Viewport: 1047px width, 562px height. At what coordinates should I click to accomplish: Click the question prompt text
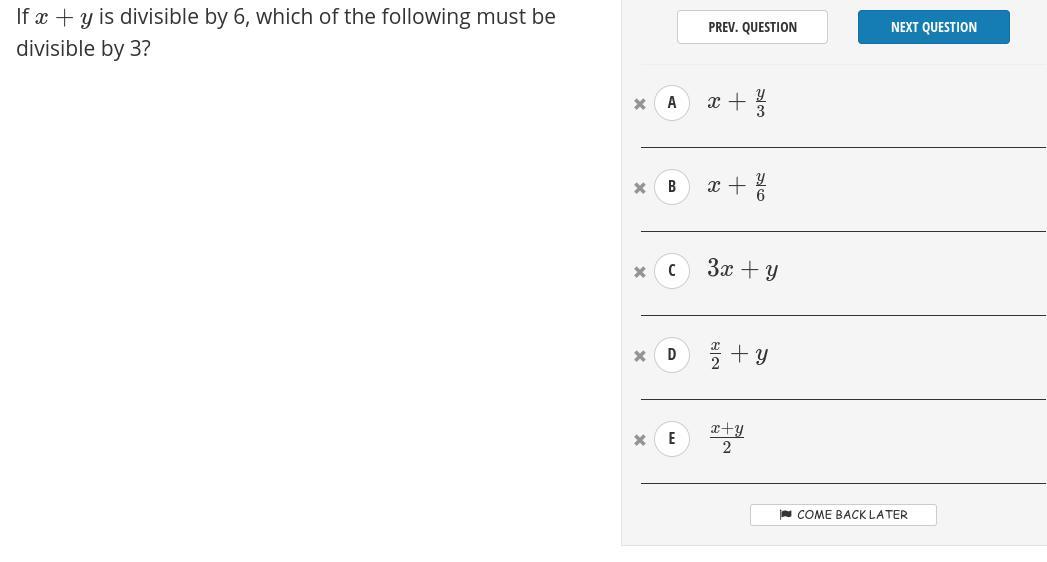click(286, 32)
